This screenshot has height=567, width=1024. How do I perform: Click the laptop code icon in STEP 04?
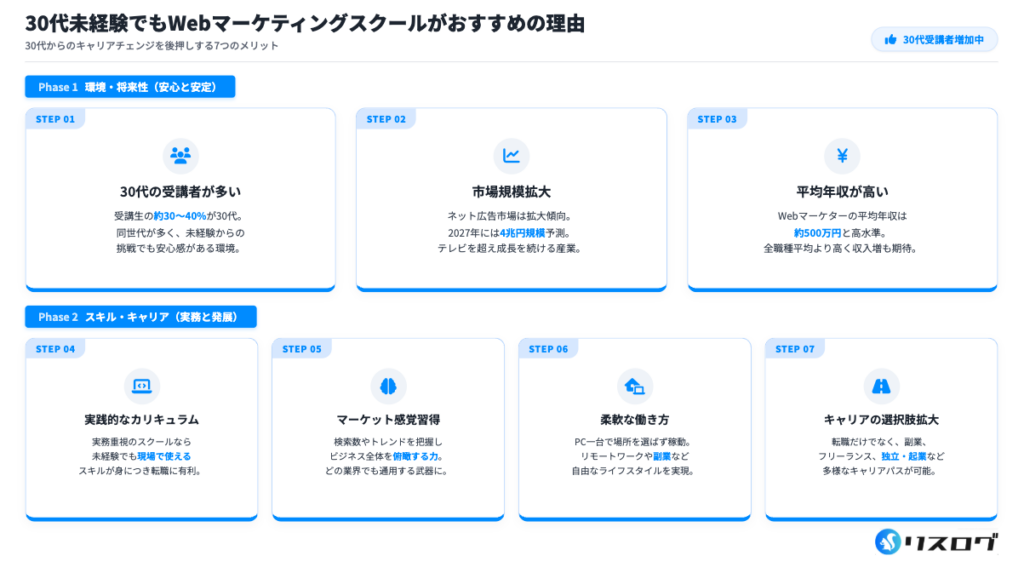[141, 385]
